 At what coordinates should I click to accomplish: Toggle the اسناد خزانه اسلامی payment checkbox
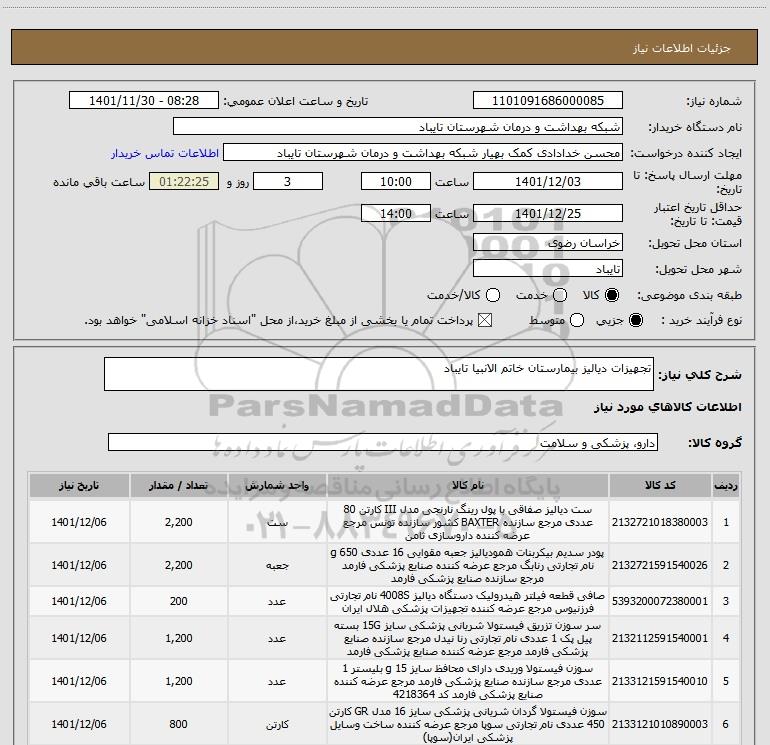(485, 320)
